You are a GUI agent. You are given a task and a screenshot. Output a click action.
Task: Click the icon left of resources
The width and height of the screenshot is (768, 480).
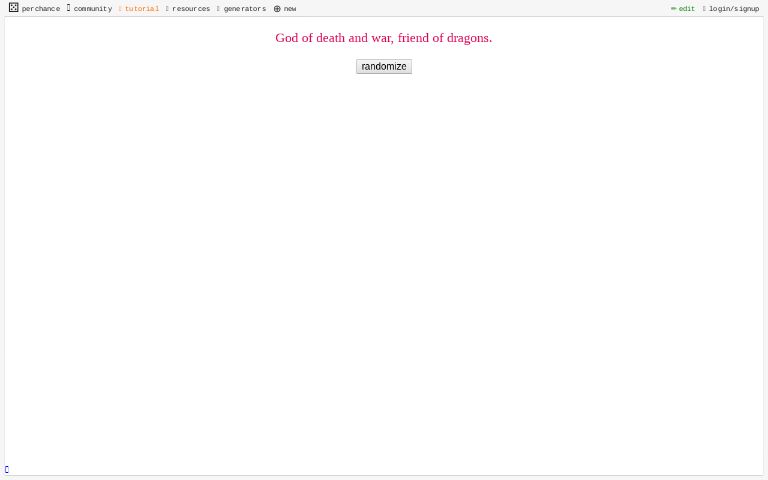[167, 9]
